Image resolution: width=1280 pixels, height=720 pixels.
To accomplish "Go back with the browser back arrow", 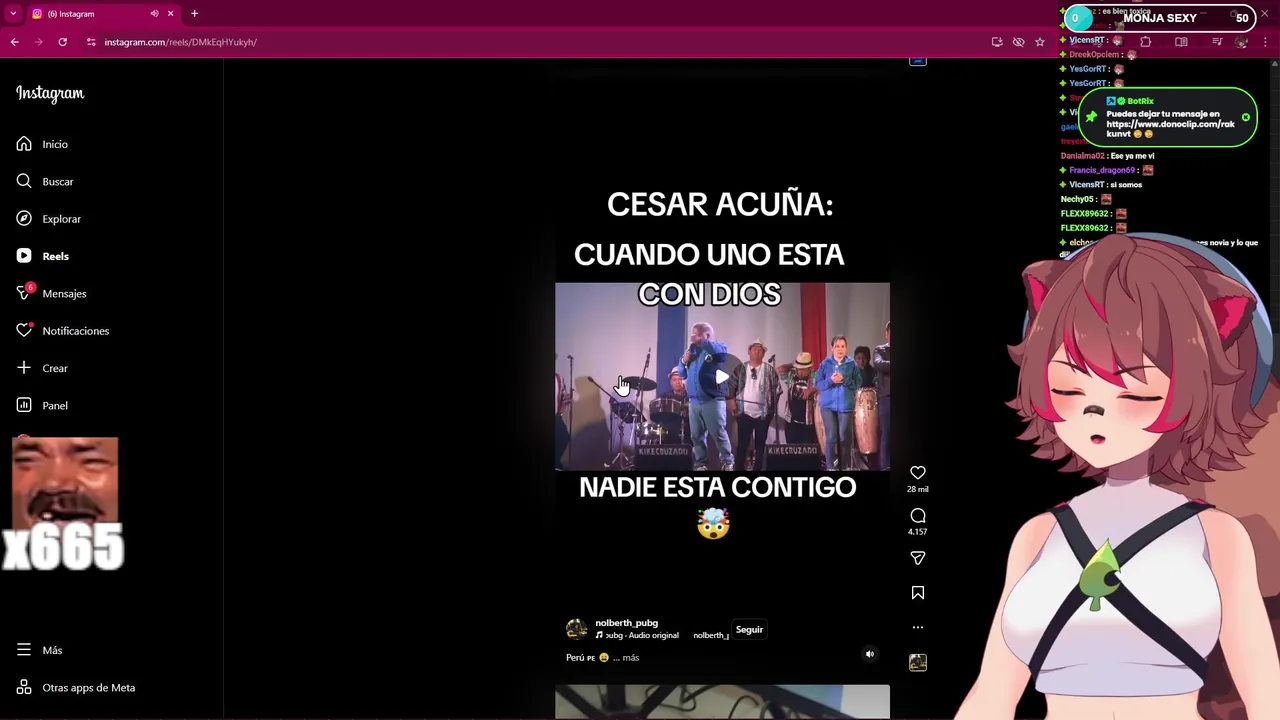I will click(x=15, y=42).
